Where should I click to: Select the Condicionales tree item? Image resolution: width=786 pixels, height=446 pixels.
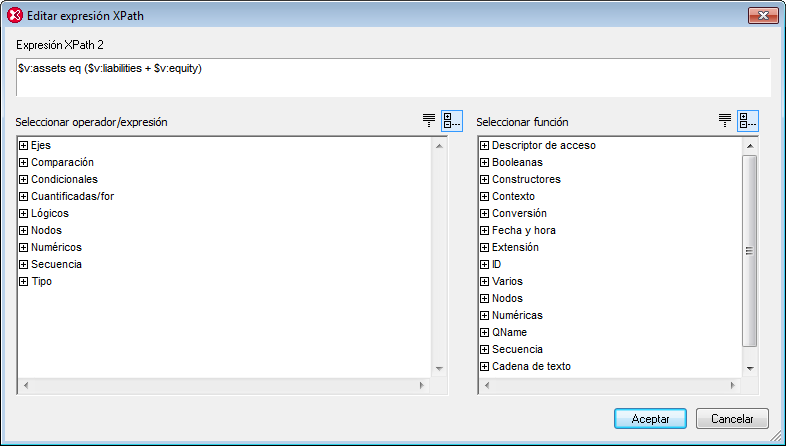(x=64, y=180)
